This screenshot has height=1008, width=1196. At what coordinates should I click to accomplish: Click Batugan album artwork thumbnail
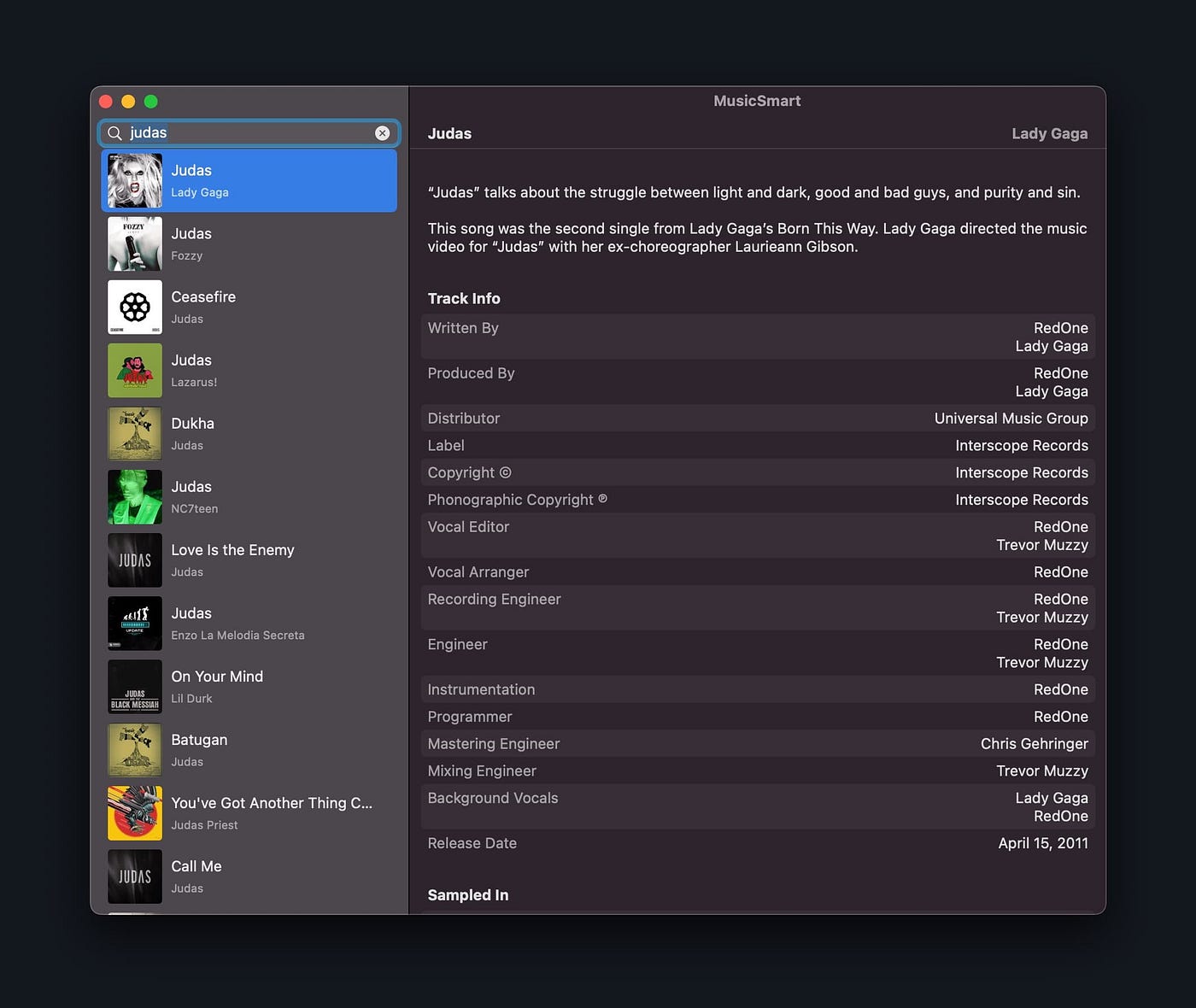[135, 750]
